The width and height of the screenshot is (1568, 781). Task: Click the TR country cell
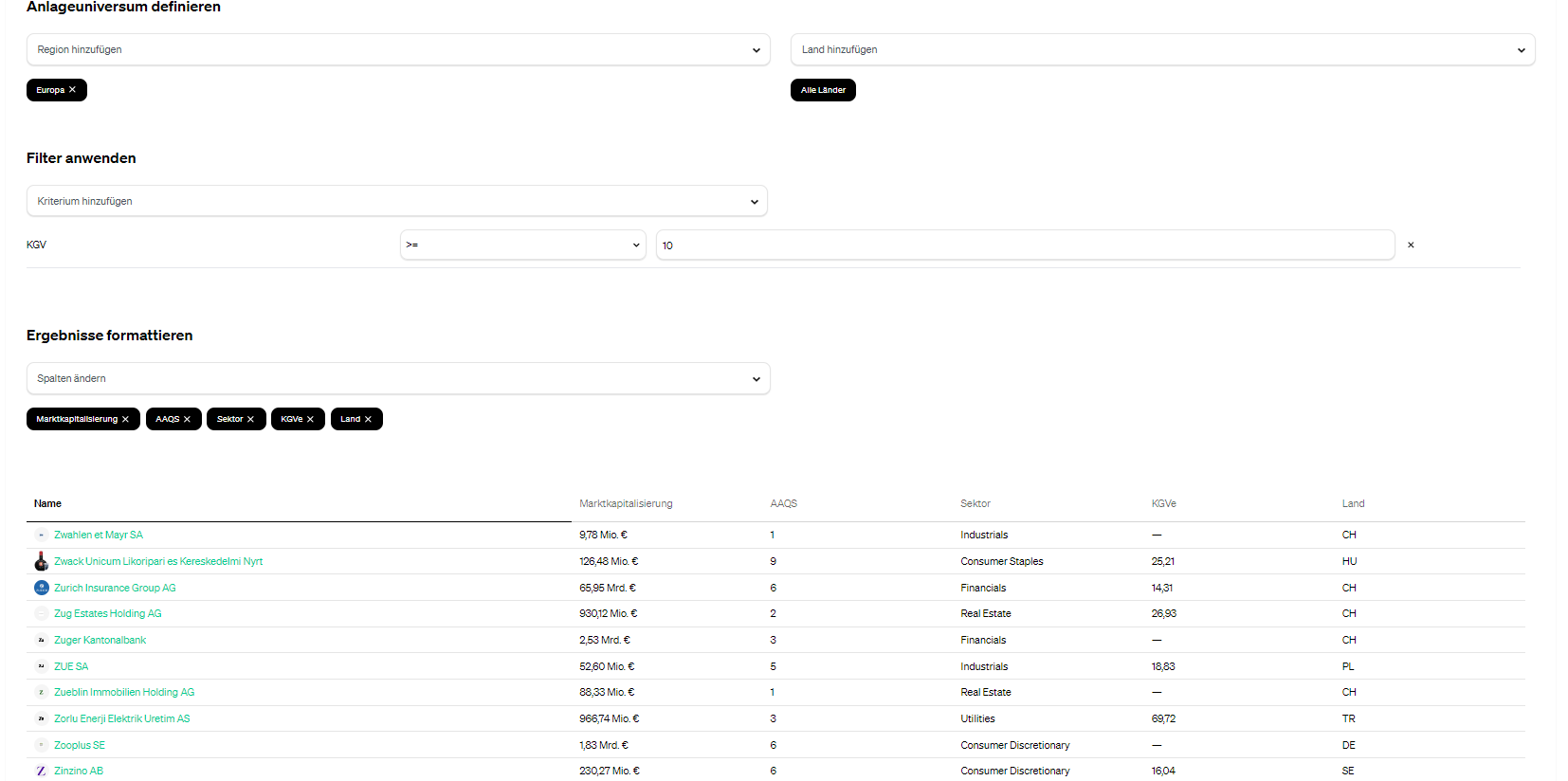tap(1348, 718)
